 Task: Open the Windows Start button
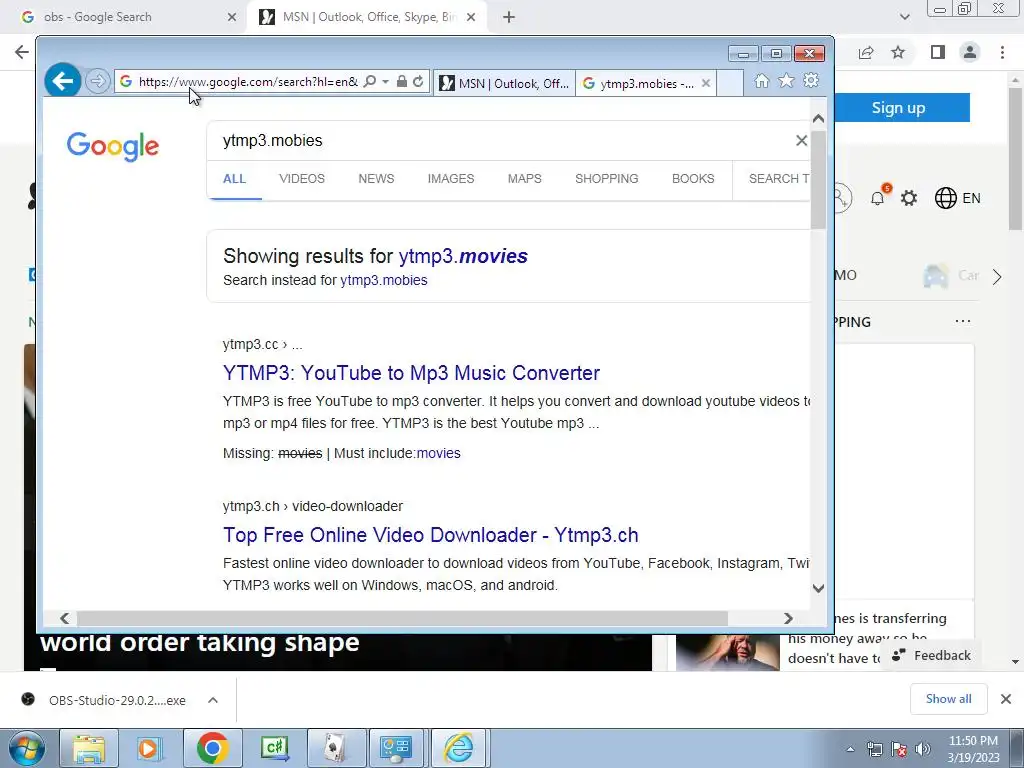point(27,748)
